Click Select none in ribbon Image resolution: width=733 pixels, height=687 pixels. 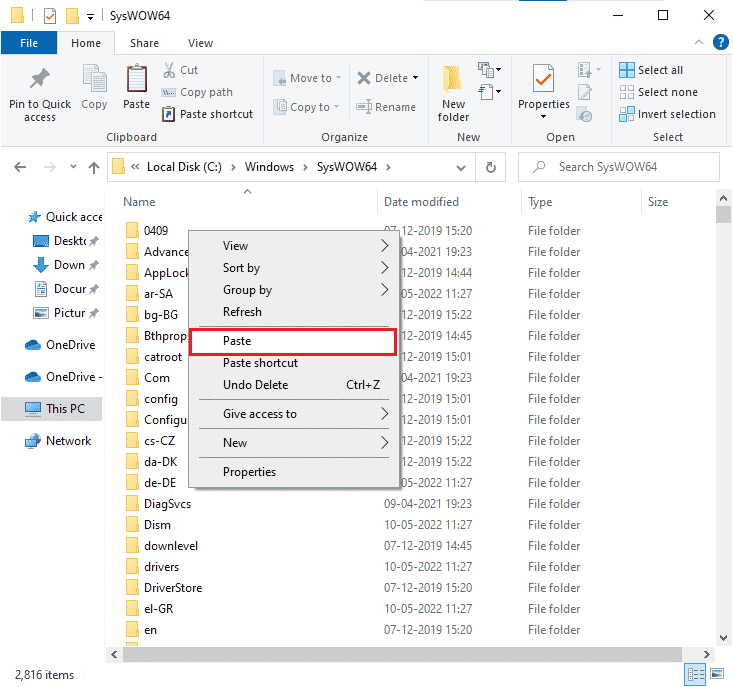click(x=658, y=92)
